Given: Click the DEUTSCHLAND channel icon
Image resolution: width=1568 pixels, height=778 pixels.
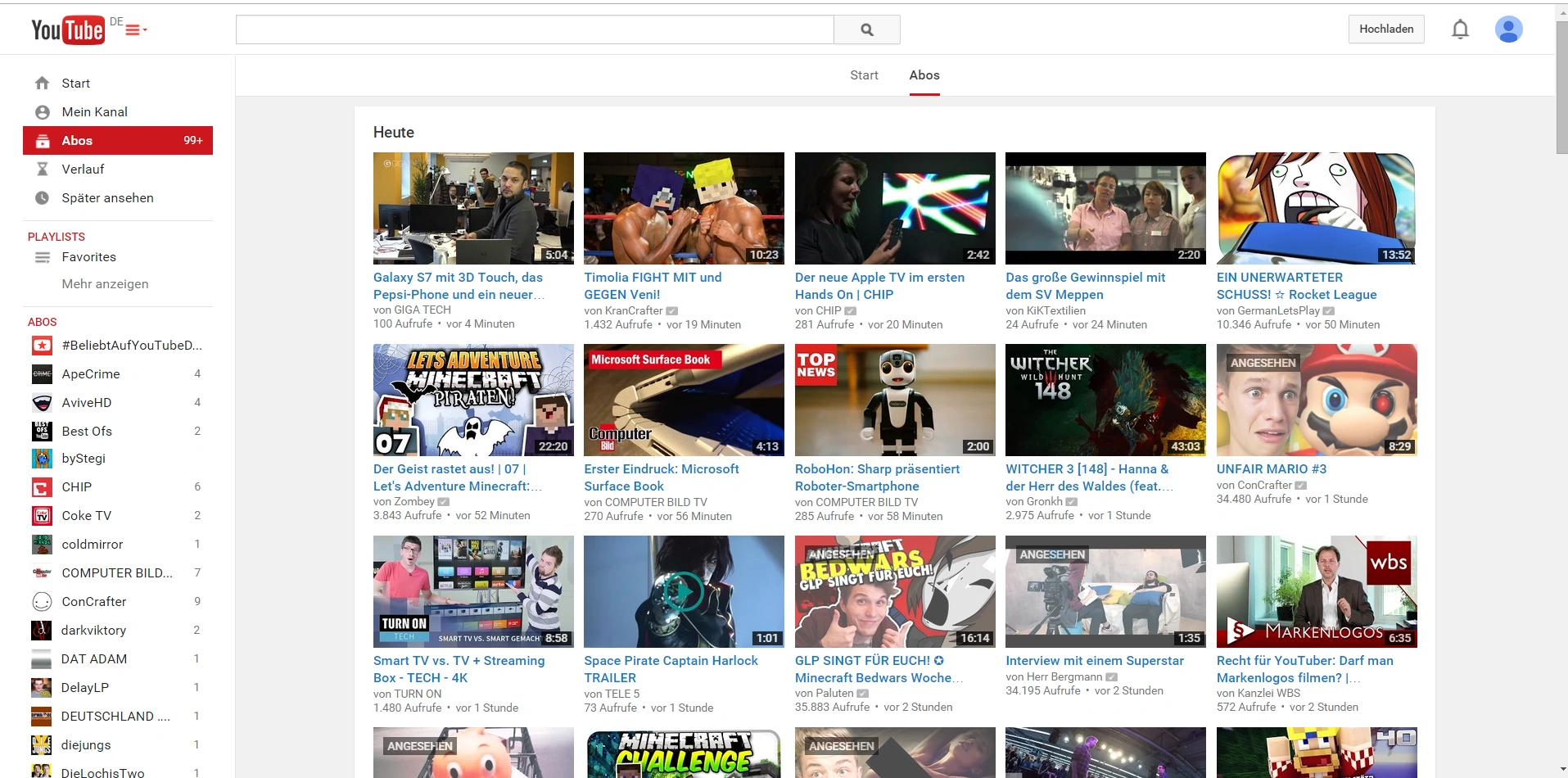Looking at the screenshot, I should coord(42,717).
